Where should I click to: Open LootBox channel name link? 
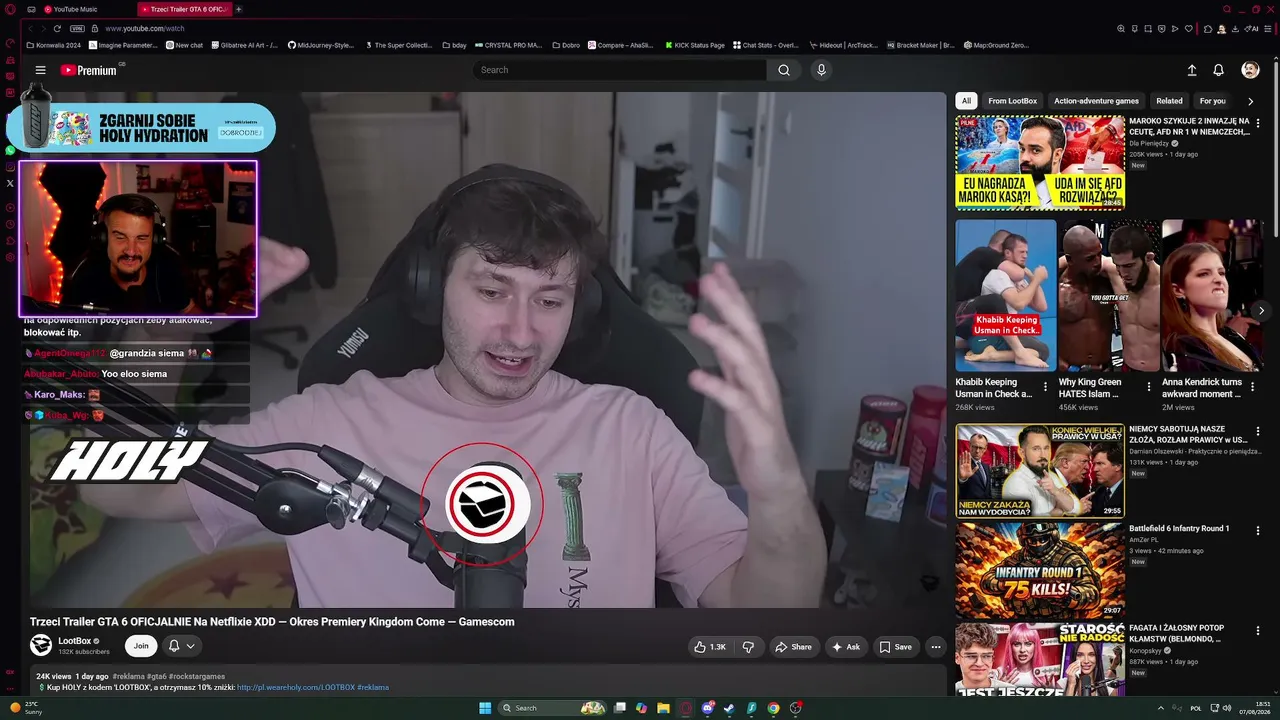pos(75,641)
